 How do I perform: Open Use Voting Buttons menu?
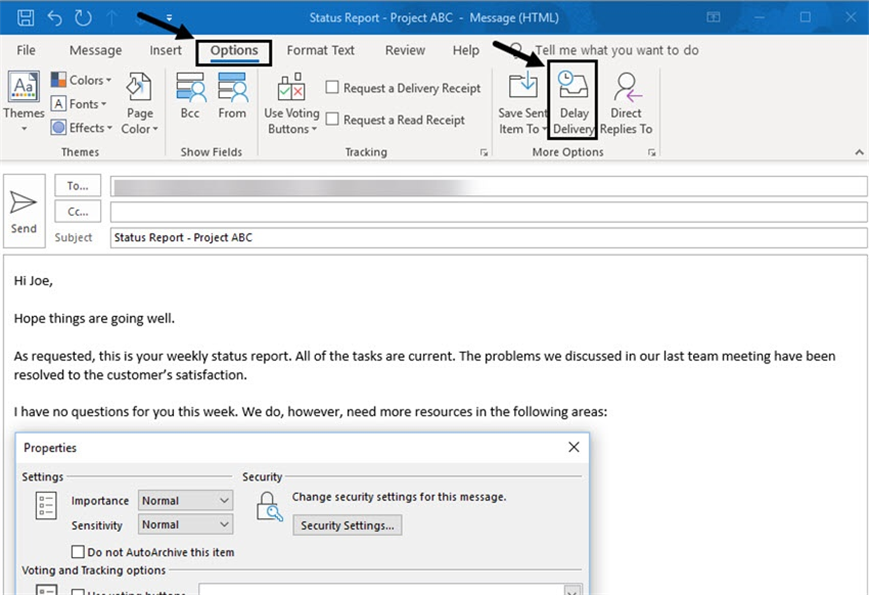coord(292,104)
